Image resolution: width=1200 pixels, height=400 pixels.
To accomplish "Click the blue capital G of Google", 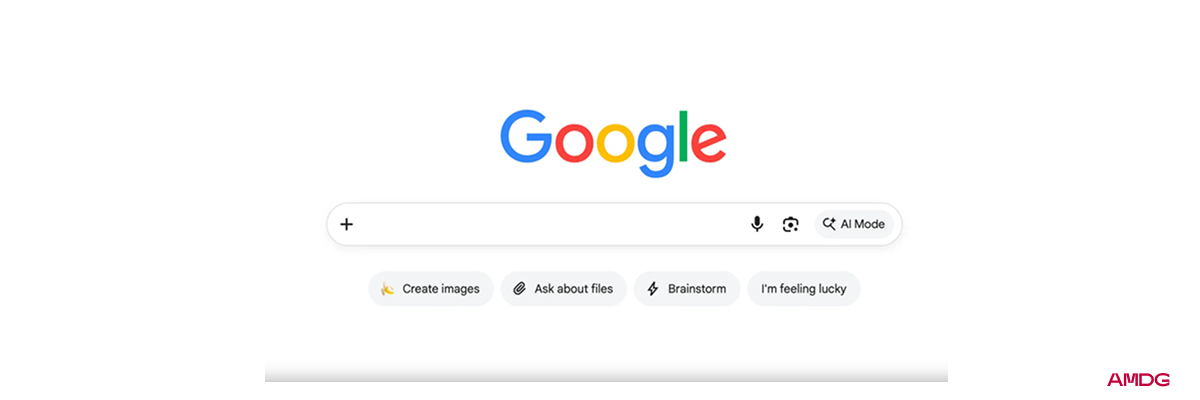I will coord(526,137).
